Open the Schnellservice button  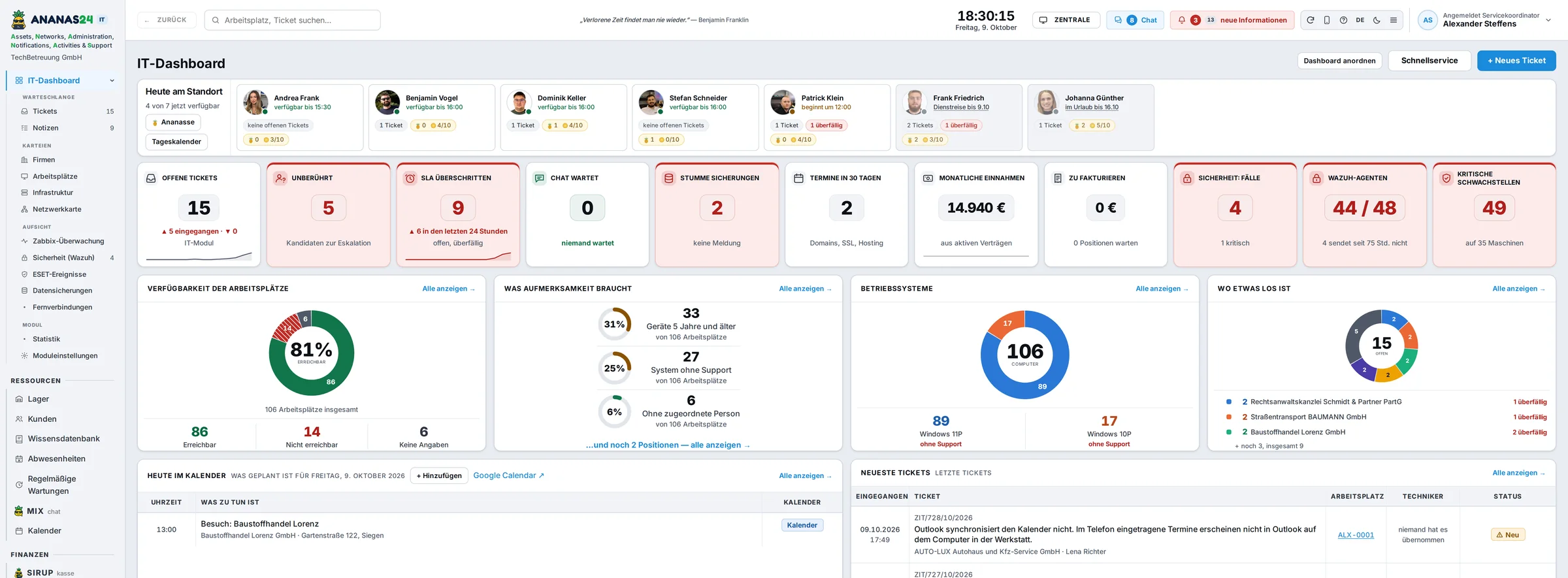[x=1429, y=61]
